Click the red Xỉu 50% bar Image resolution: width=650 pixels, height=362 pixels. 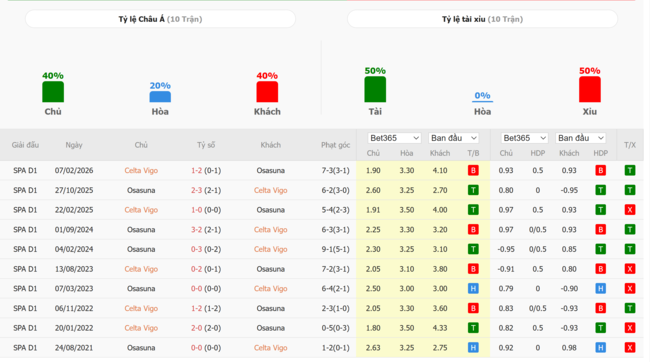click(x=589, y=89)
